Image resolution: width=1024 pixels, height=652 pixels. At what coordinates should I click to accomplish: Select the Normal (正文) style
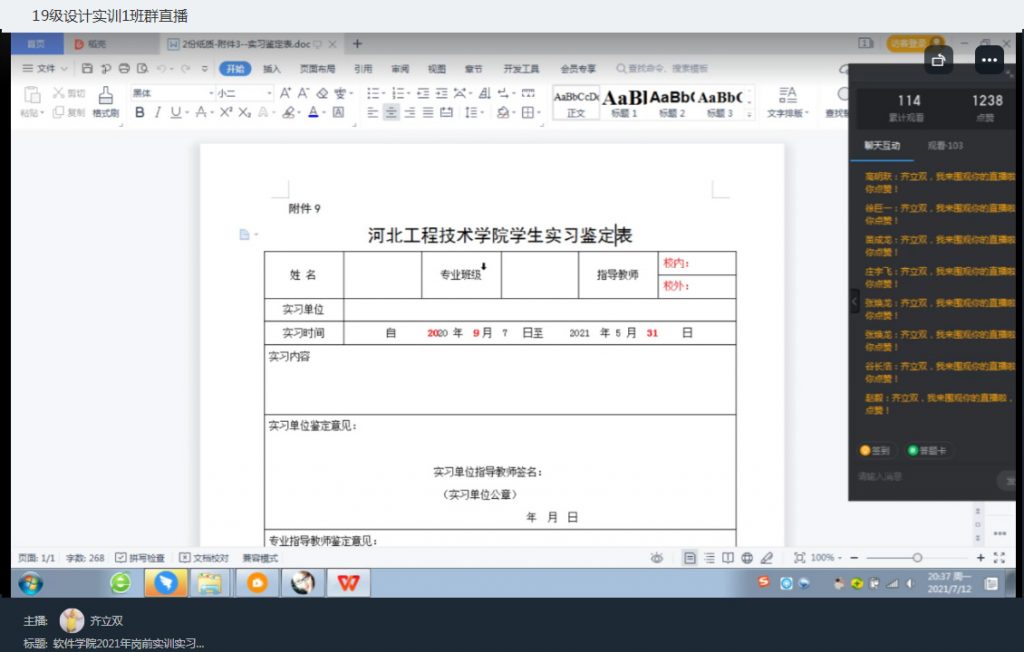576,103
